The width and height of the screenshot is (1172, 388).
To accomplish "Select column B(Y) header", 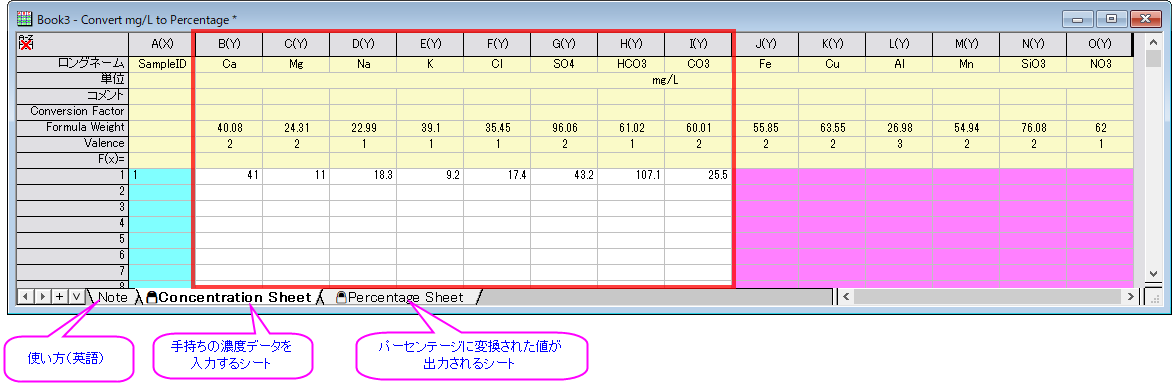I will [x=229, y=44].
